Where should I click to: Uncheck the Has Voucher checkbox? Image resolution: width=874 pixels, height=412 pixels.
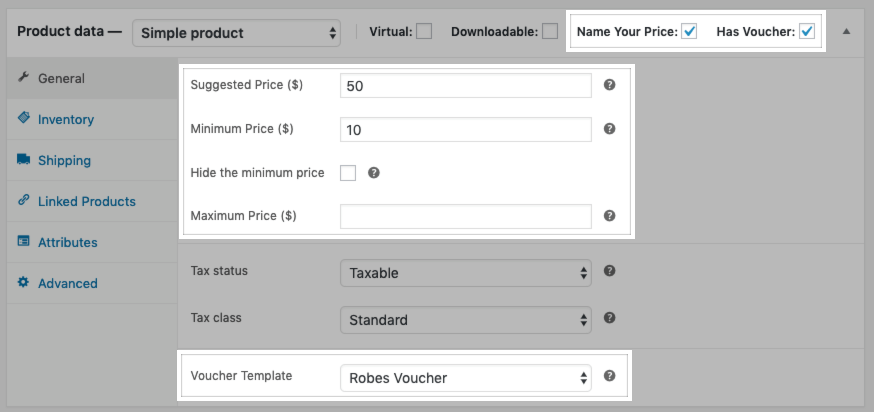tap(807, 32)
